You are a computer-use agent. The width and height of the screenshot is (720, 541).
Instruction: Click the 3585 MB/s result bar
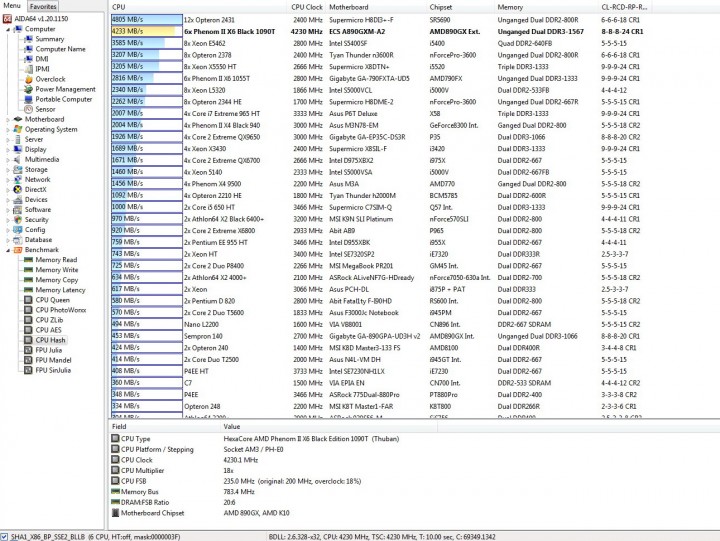tap(146, 43)
